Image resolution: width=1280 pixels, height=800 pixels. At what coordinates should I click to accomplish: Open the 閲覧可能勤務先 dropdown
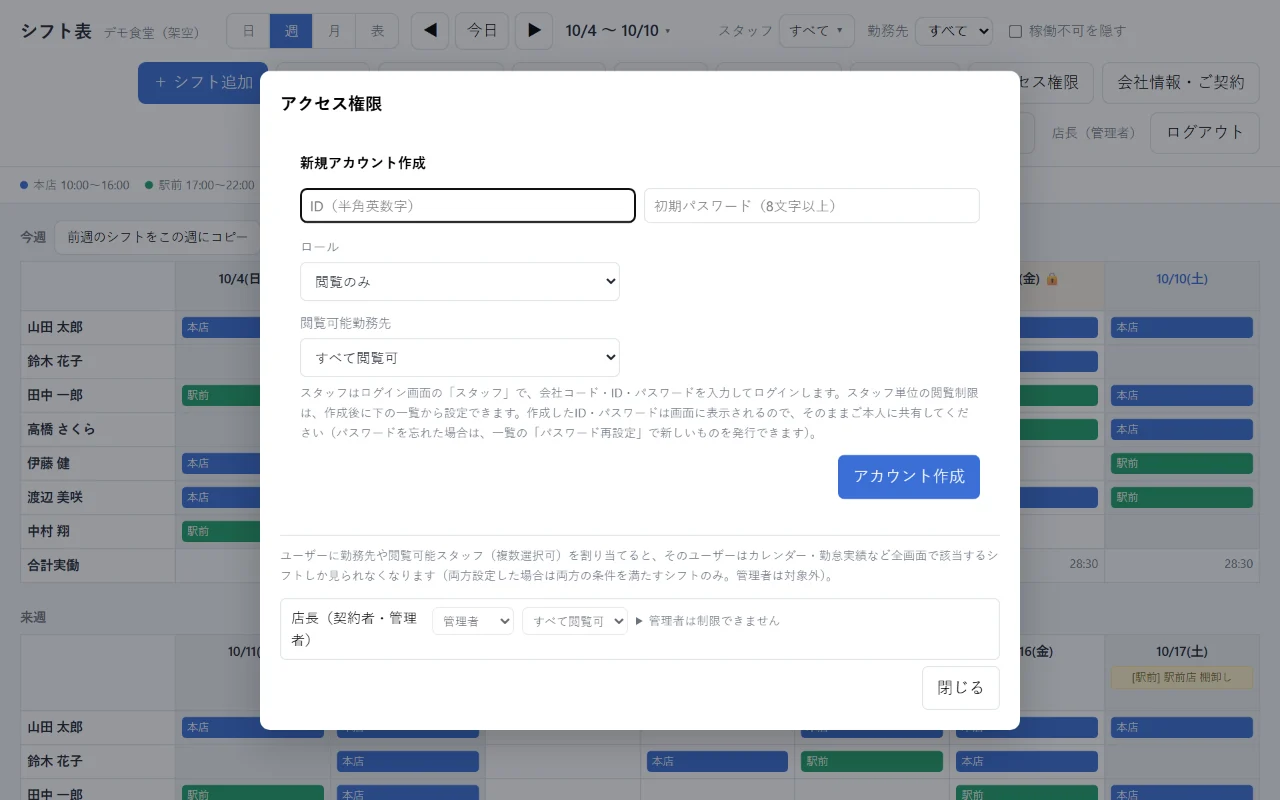coord(460,358)
